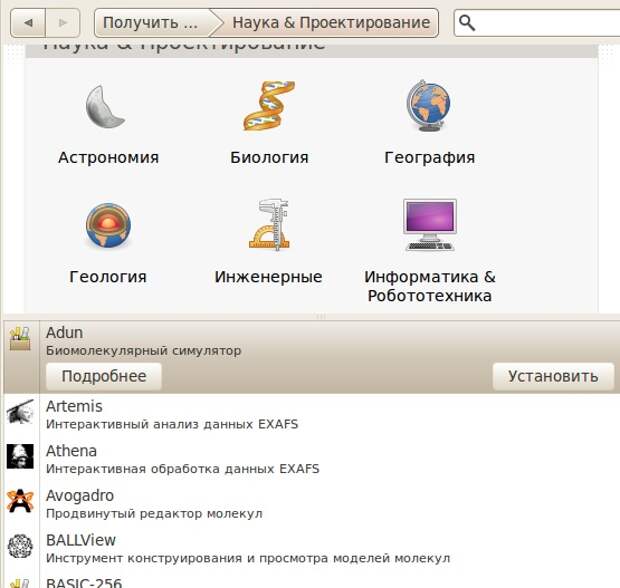Select the Астрономия label

pyautogui.click(x=108, y=157)
